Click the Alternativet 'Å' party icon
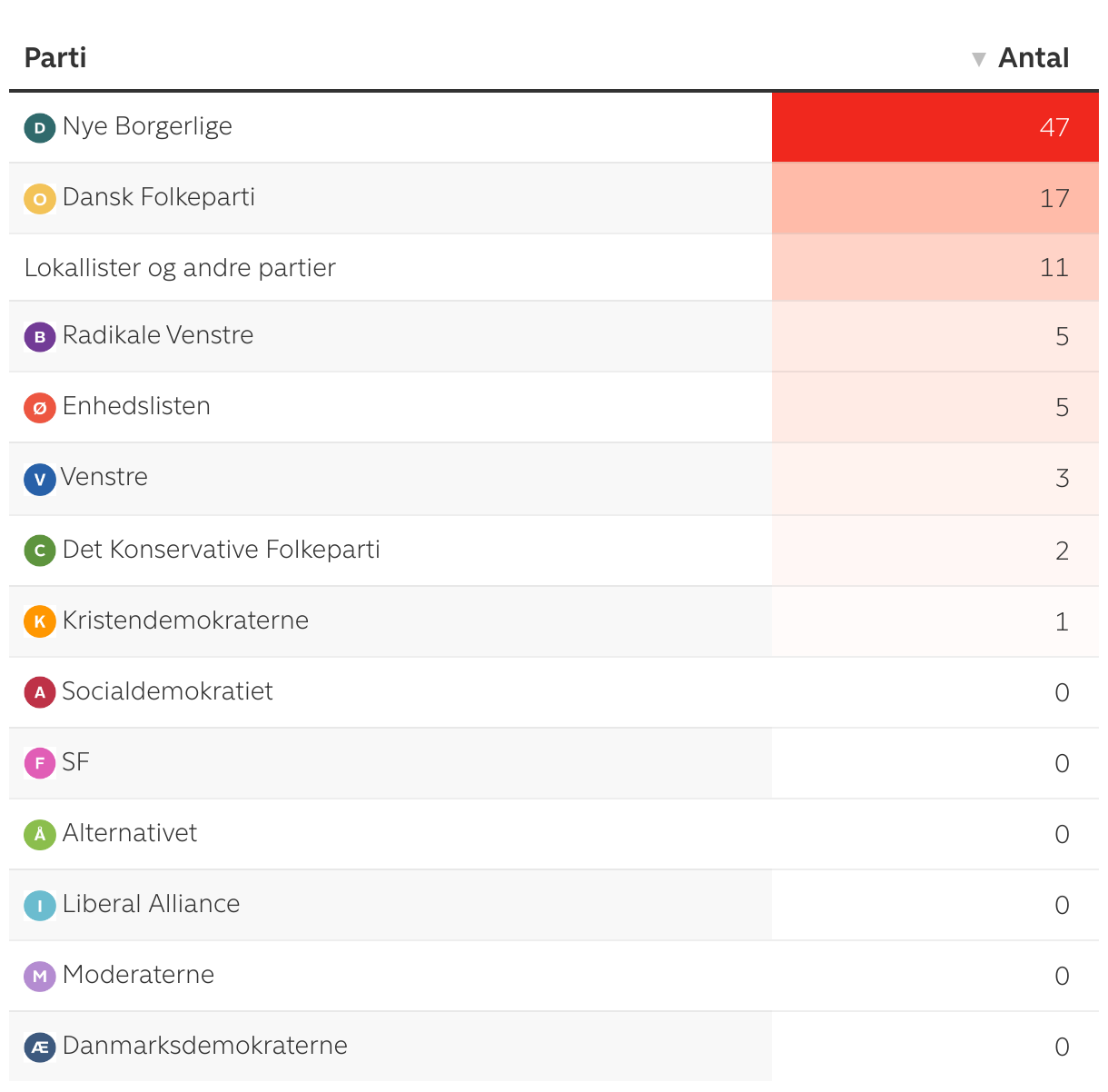Viewport: 1108px width, 1092px height. (40, 834)
